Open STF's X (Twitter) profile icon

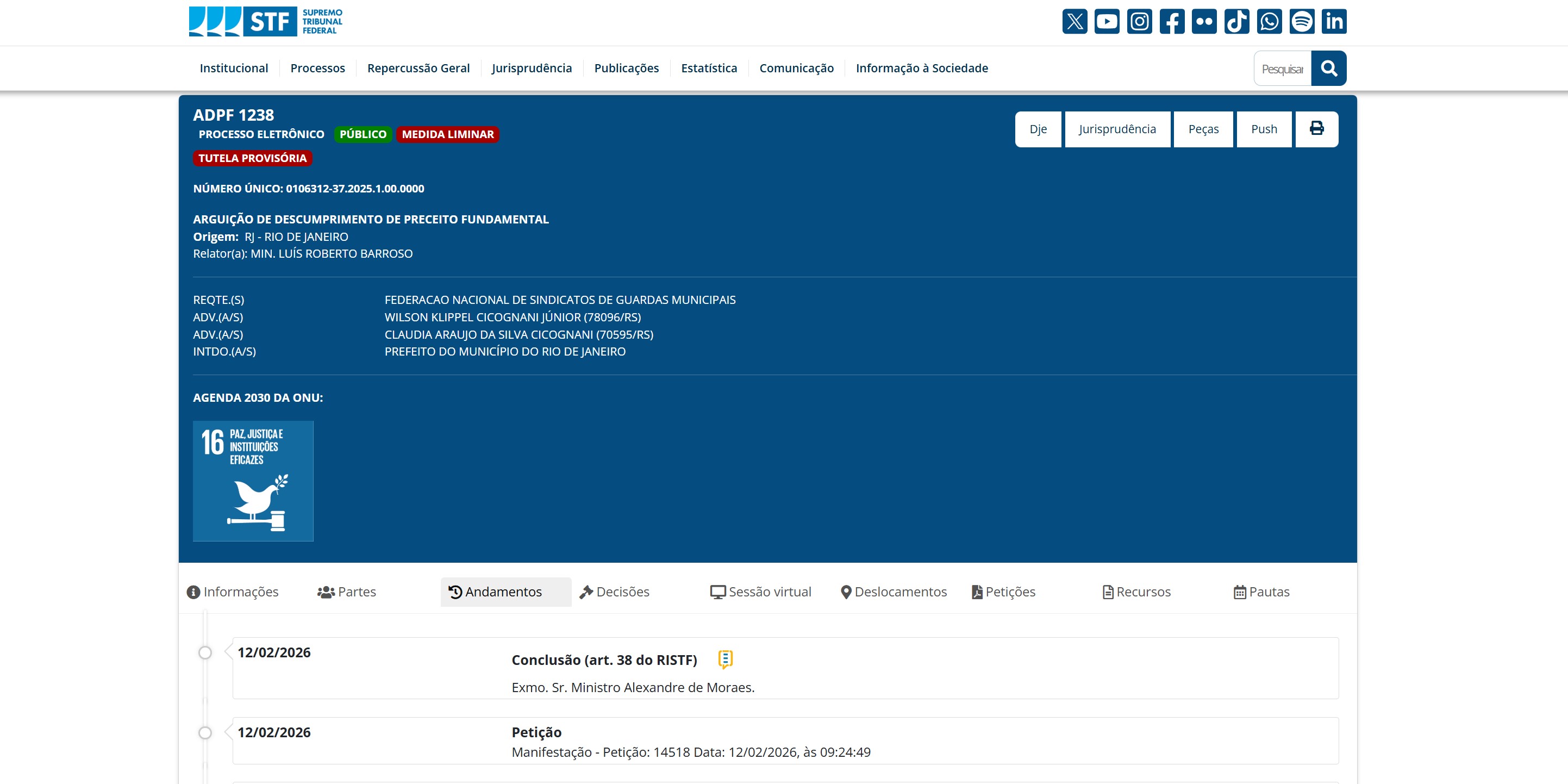point(1075,21)
